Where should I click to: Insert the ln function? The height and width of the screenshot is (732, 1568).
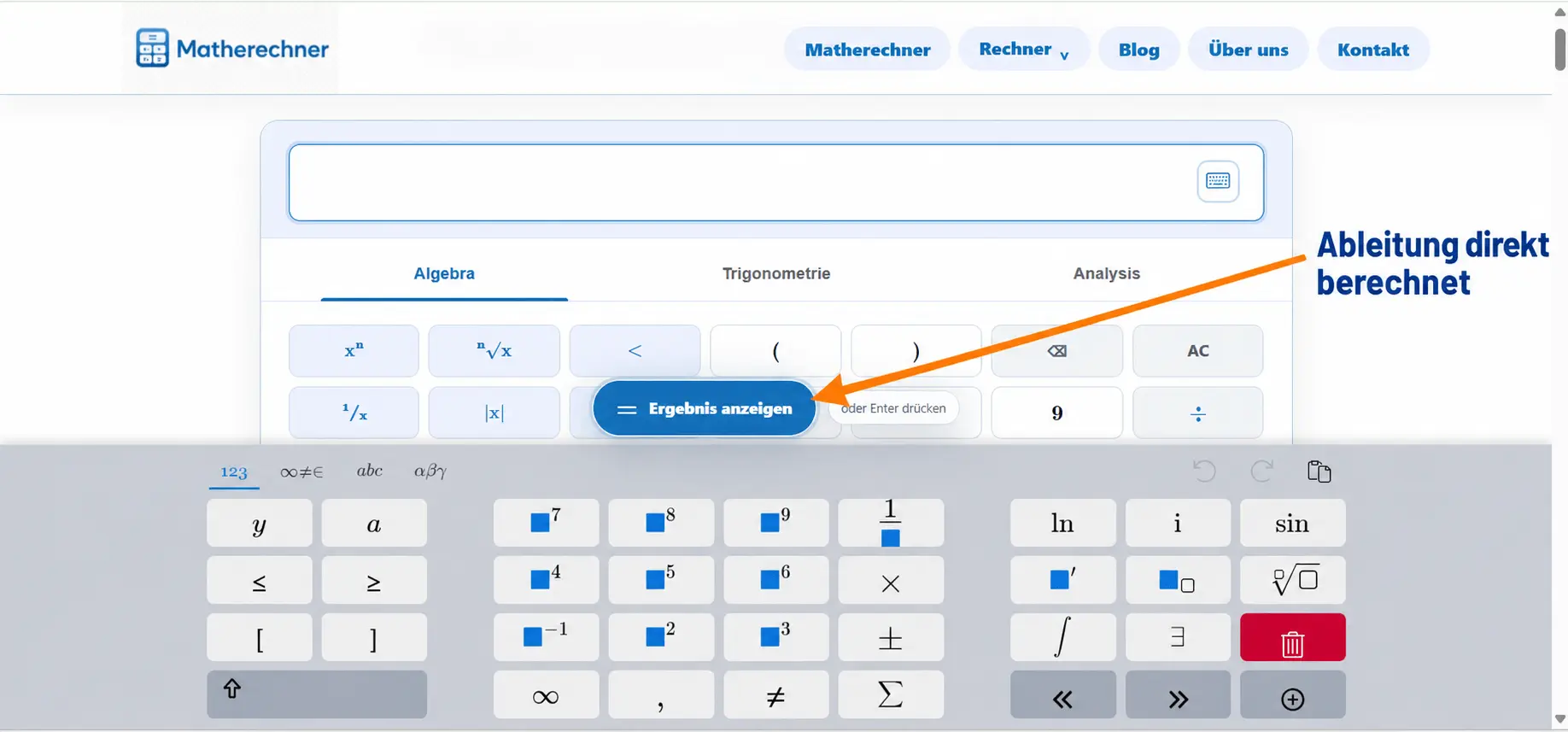pos(1062,523)
